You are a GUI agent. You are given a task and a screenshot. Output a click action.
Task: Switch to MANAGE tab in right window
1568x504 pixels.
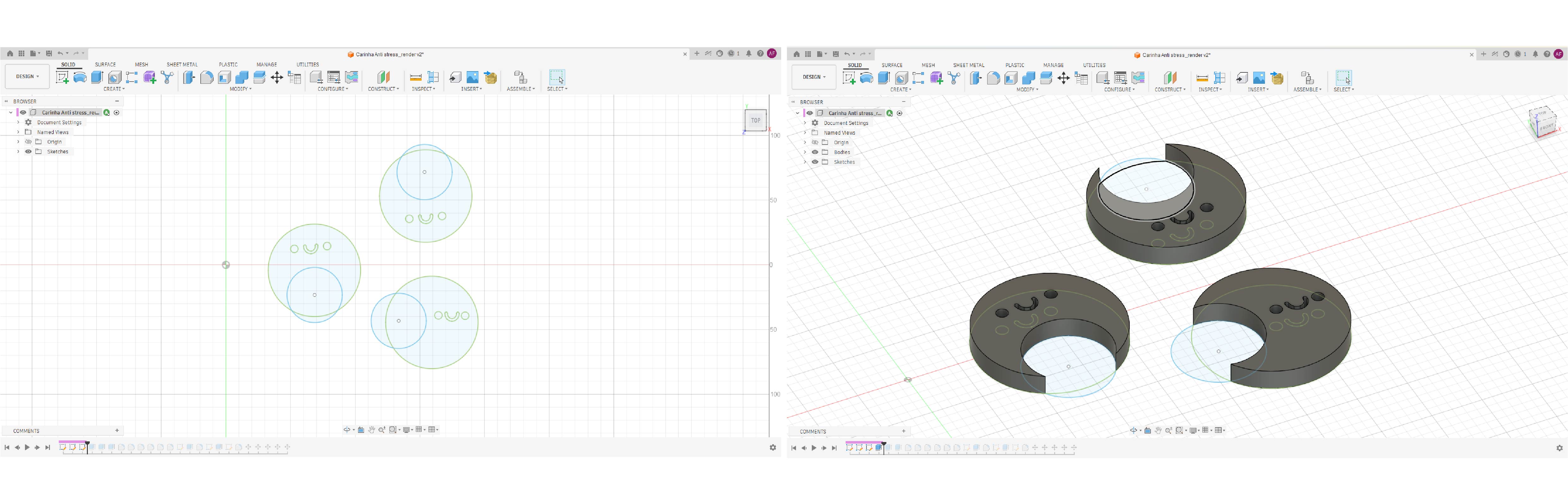(x=1054, y=65)
